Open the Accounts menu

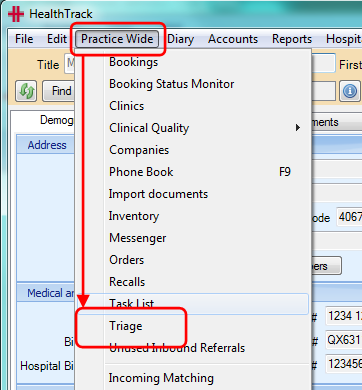pyautogui.click(x=233, y=39)
